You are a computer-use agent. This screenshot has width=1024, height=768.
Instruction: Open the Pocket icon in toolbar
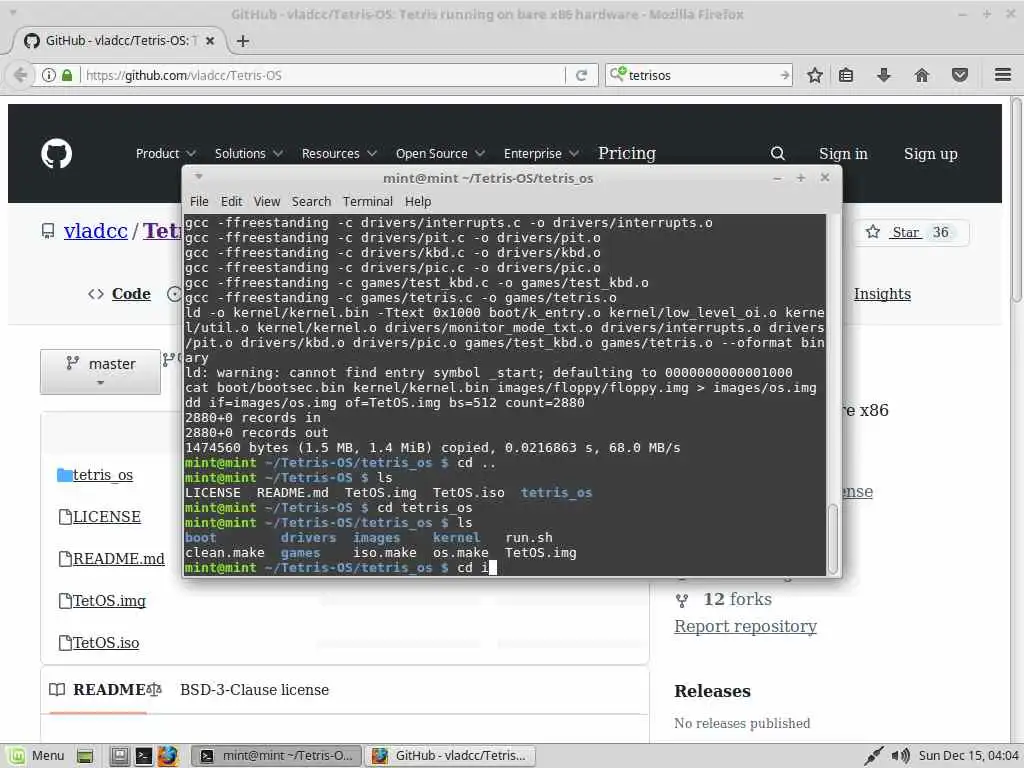[959, 75]
